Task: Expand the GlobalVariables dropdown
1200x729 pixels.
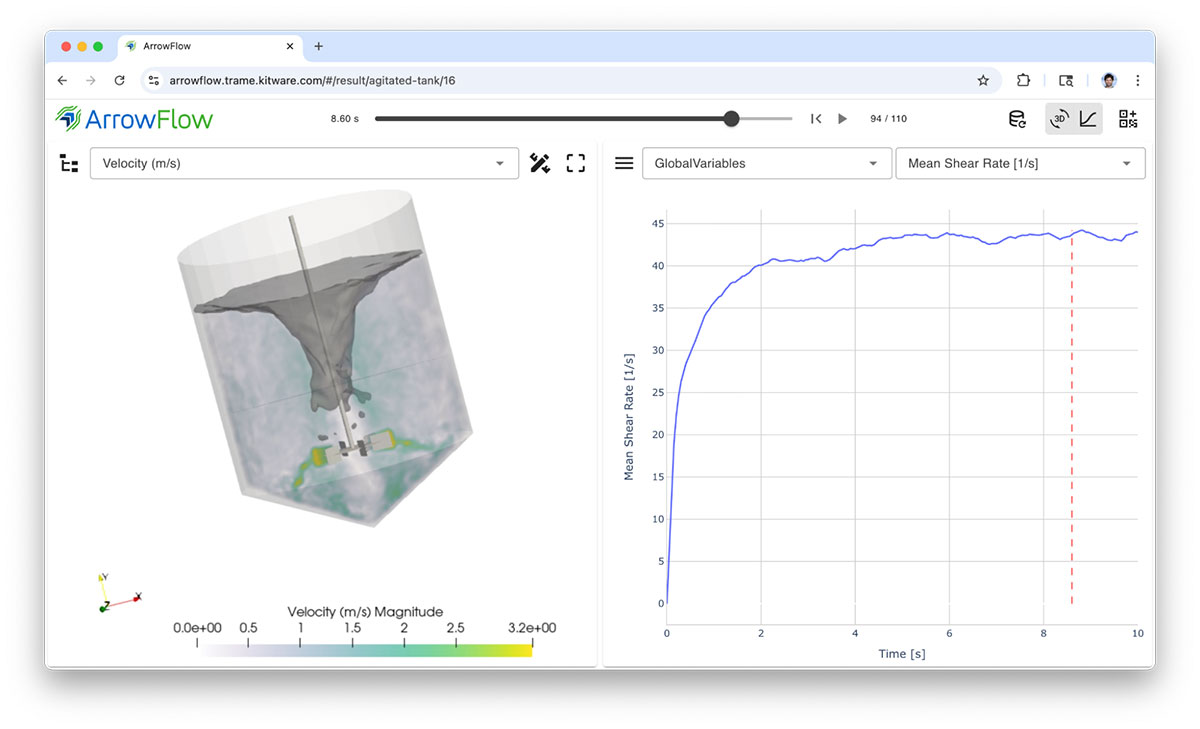Action: 766,164
